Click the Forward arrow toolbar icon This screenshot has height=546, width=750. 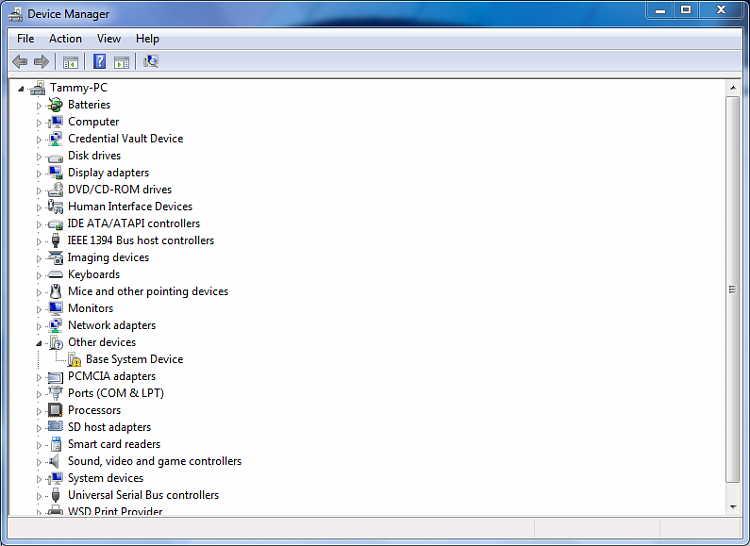tap(42, 62)
